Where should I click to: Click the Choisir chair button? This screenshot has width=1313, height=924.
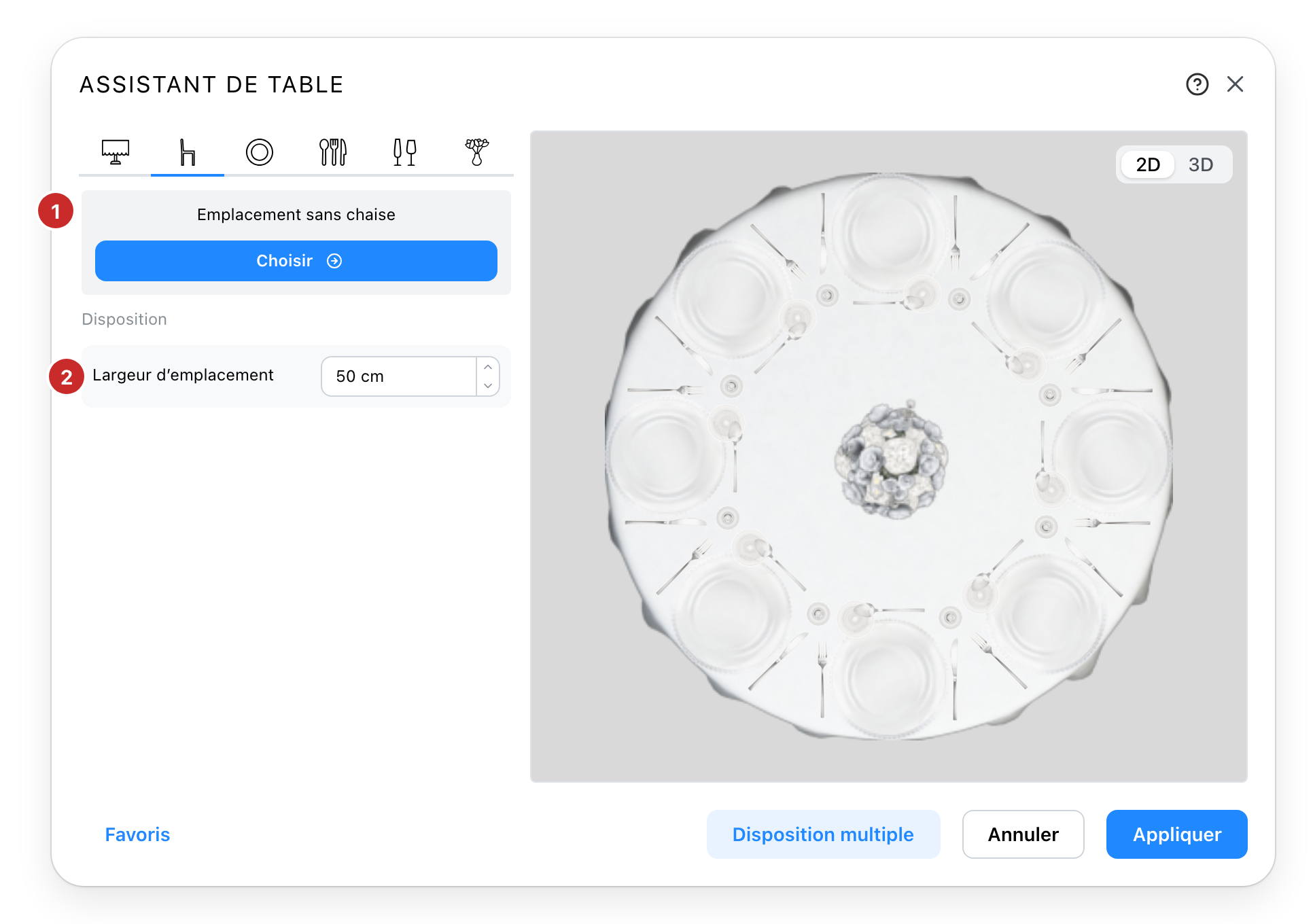pos(296,261)
